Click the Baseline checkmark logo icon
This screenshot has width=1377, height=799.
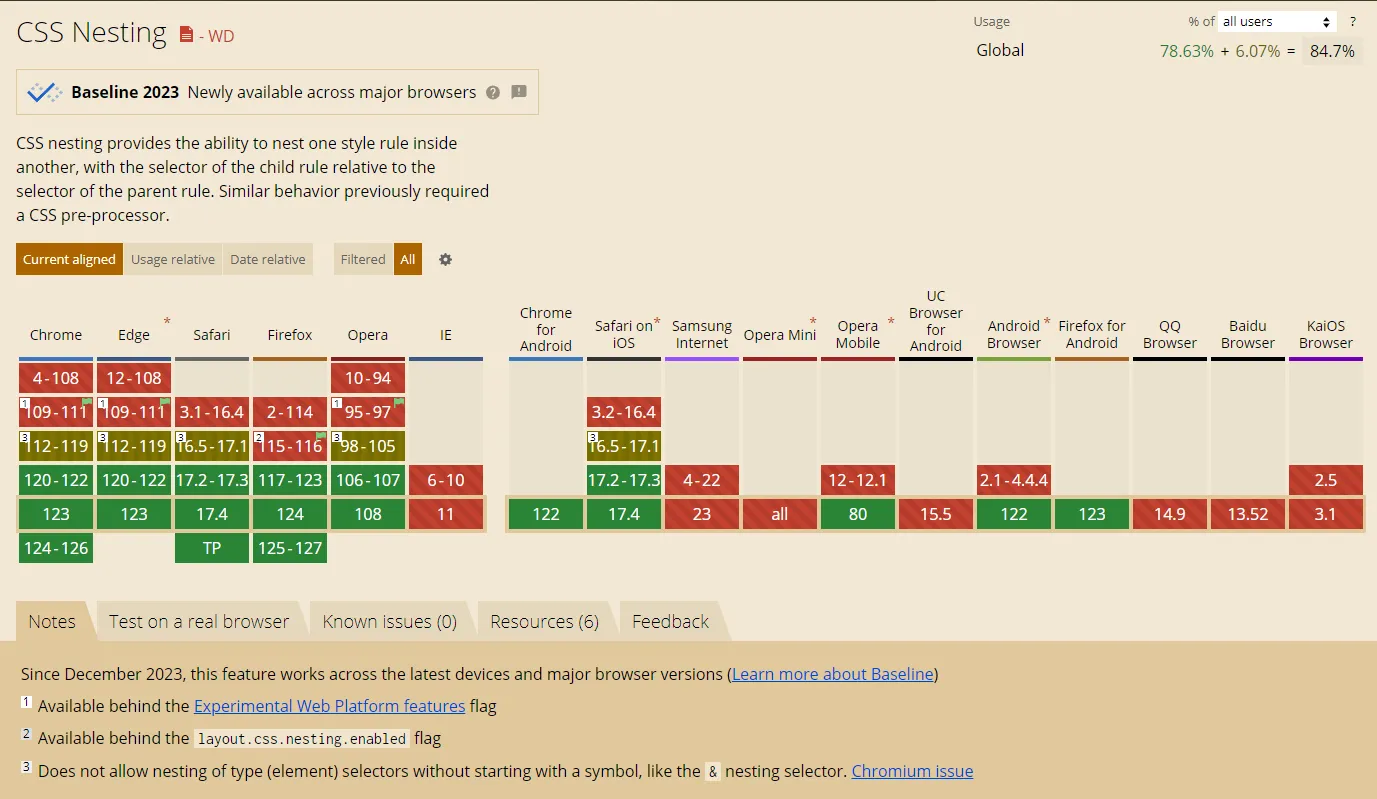(44, 92)
